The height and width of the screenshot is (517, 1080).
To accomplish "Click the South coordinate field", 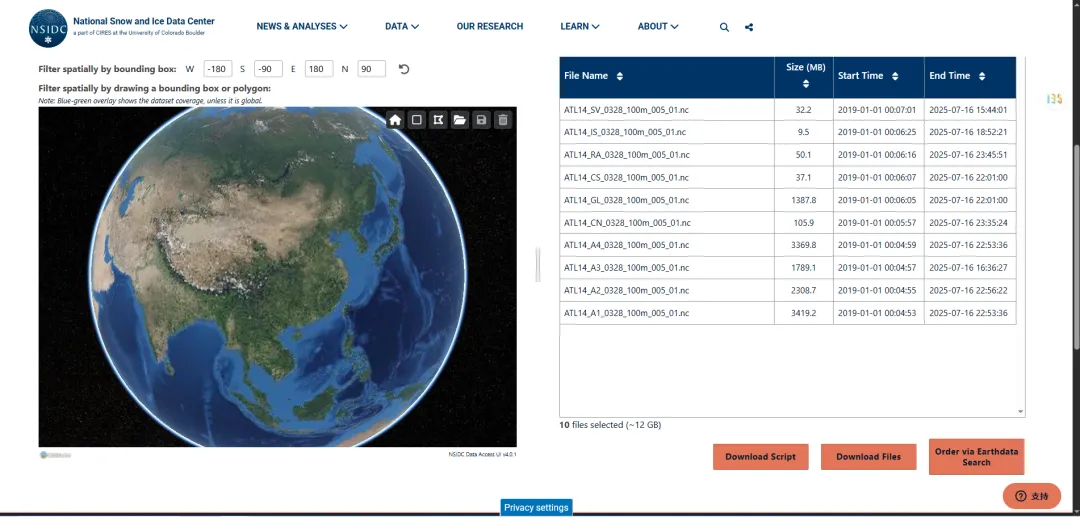I will pos(268,69).
